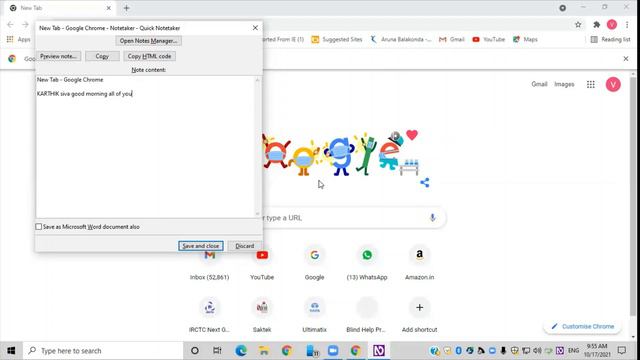Launch Microsoft Edge from the taskbar
640x360 pixels.
(x=241, y=351)
